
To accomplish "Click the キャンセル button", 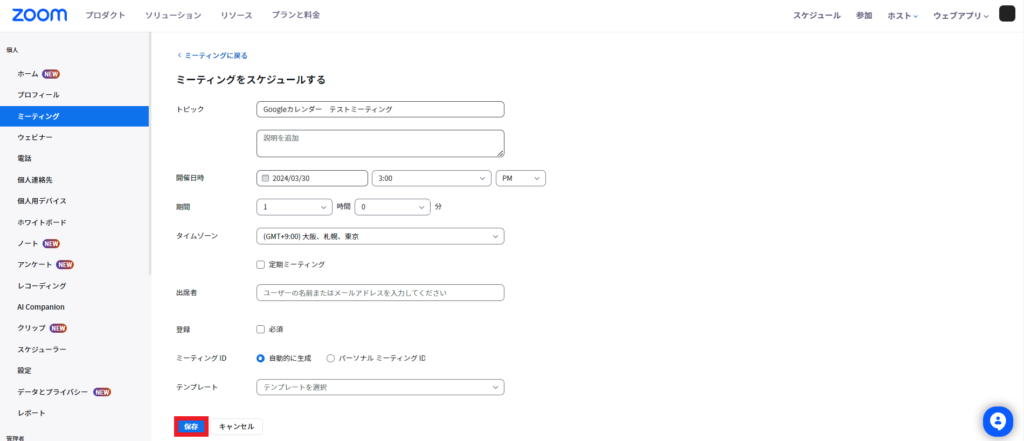I will (x=236, y=427).
